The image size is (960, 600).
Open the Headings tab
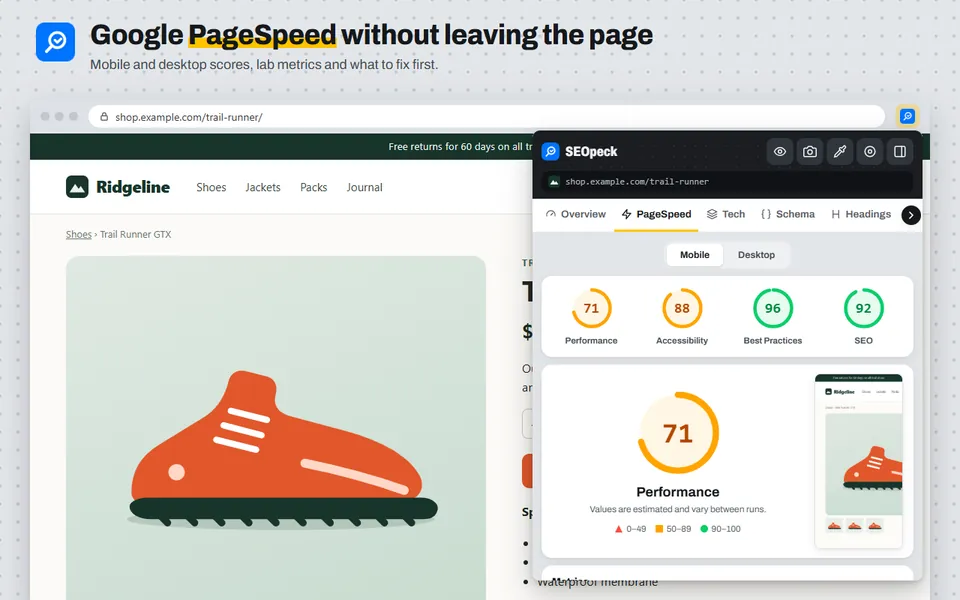(861, 214)
